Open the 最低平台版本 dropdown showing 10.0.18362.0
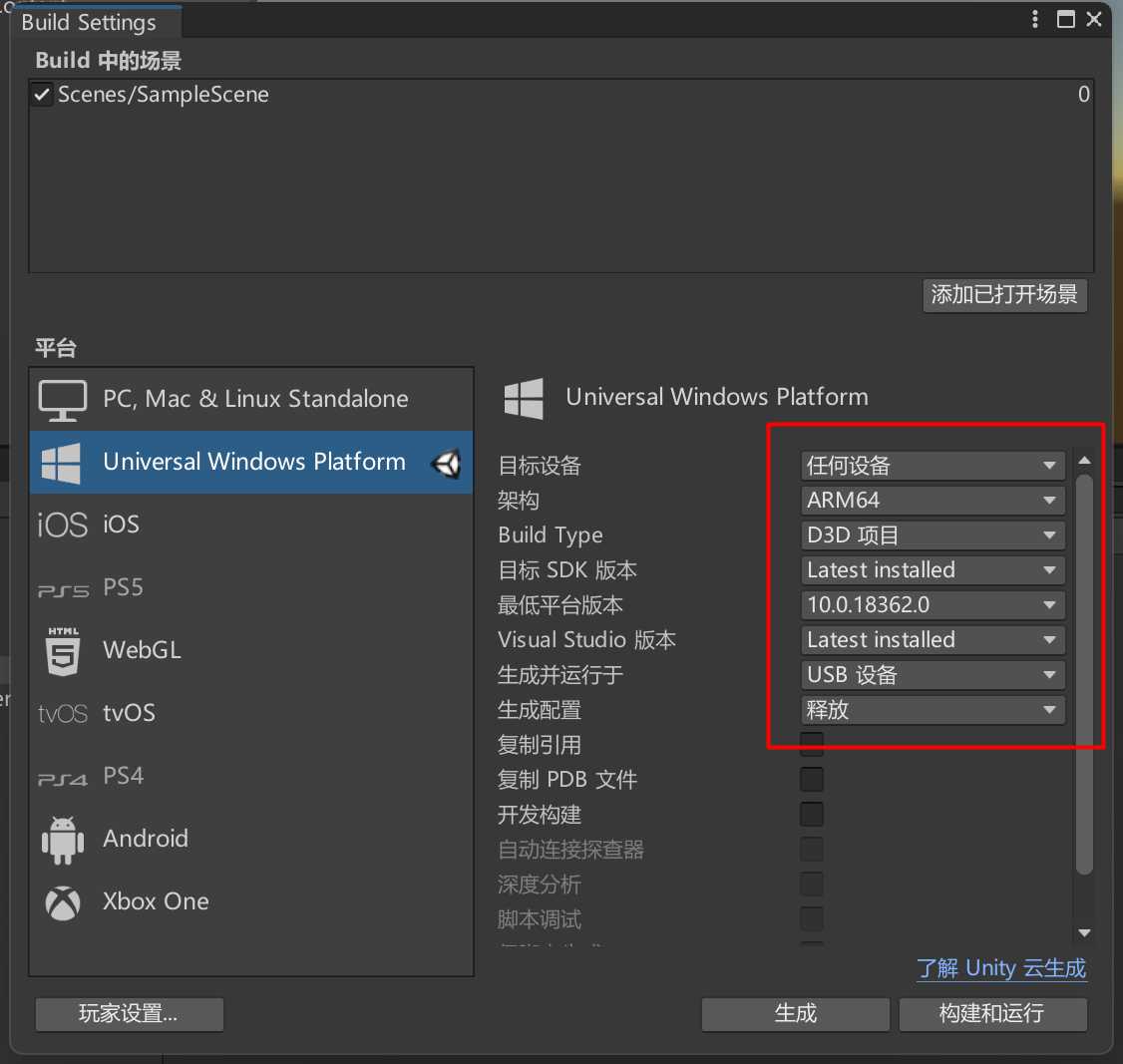 [x=933, y=605]
